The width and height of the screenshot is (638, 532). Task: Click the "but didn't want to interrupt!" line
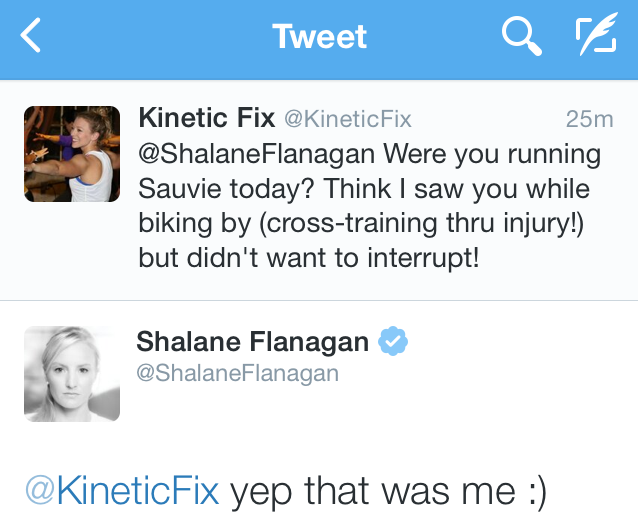309,257
